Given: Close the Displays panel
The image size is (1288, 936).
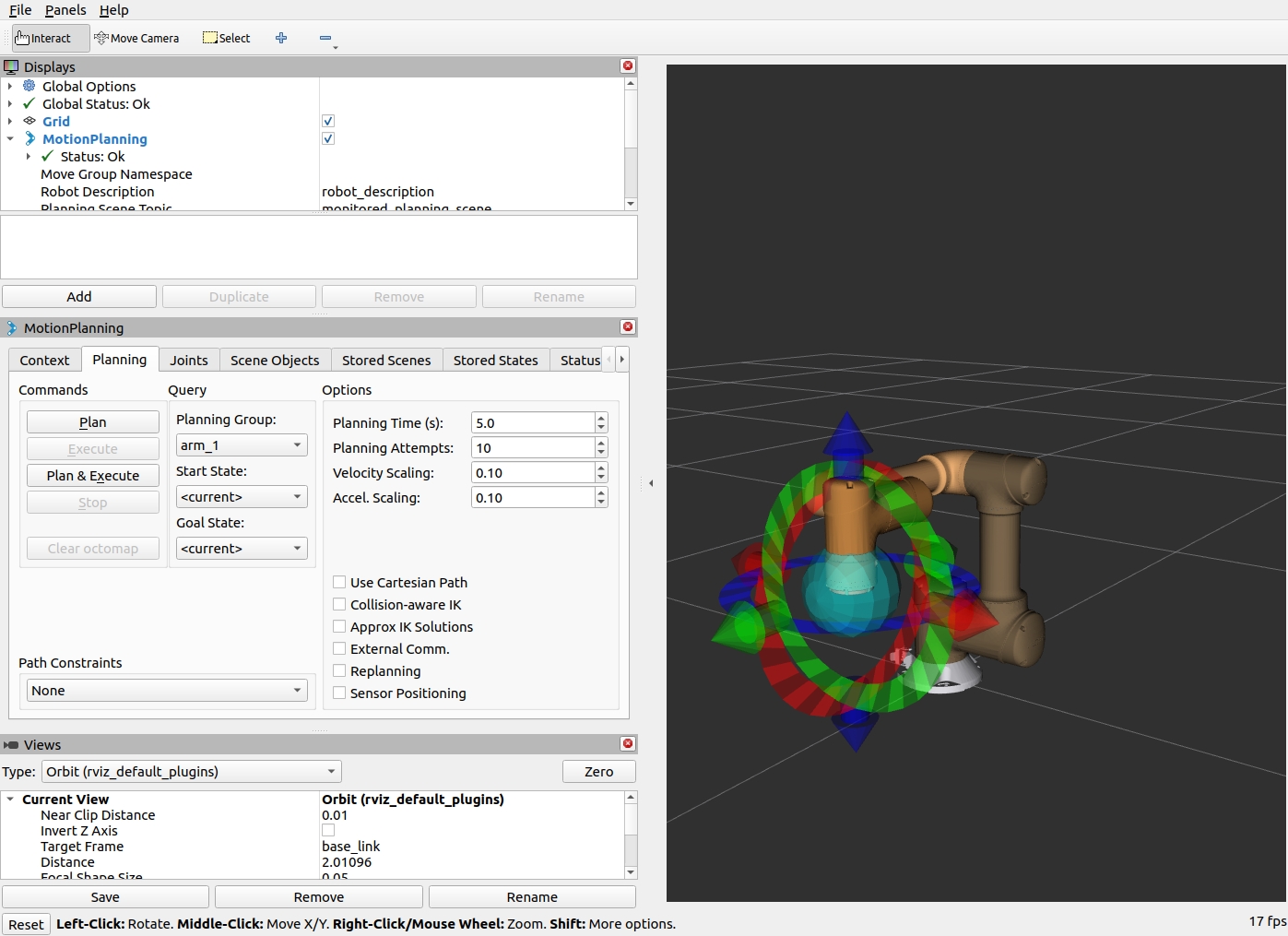Looking at the screenshot, I should tap(628, 66).
